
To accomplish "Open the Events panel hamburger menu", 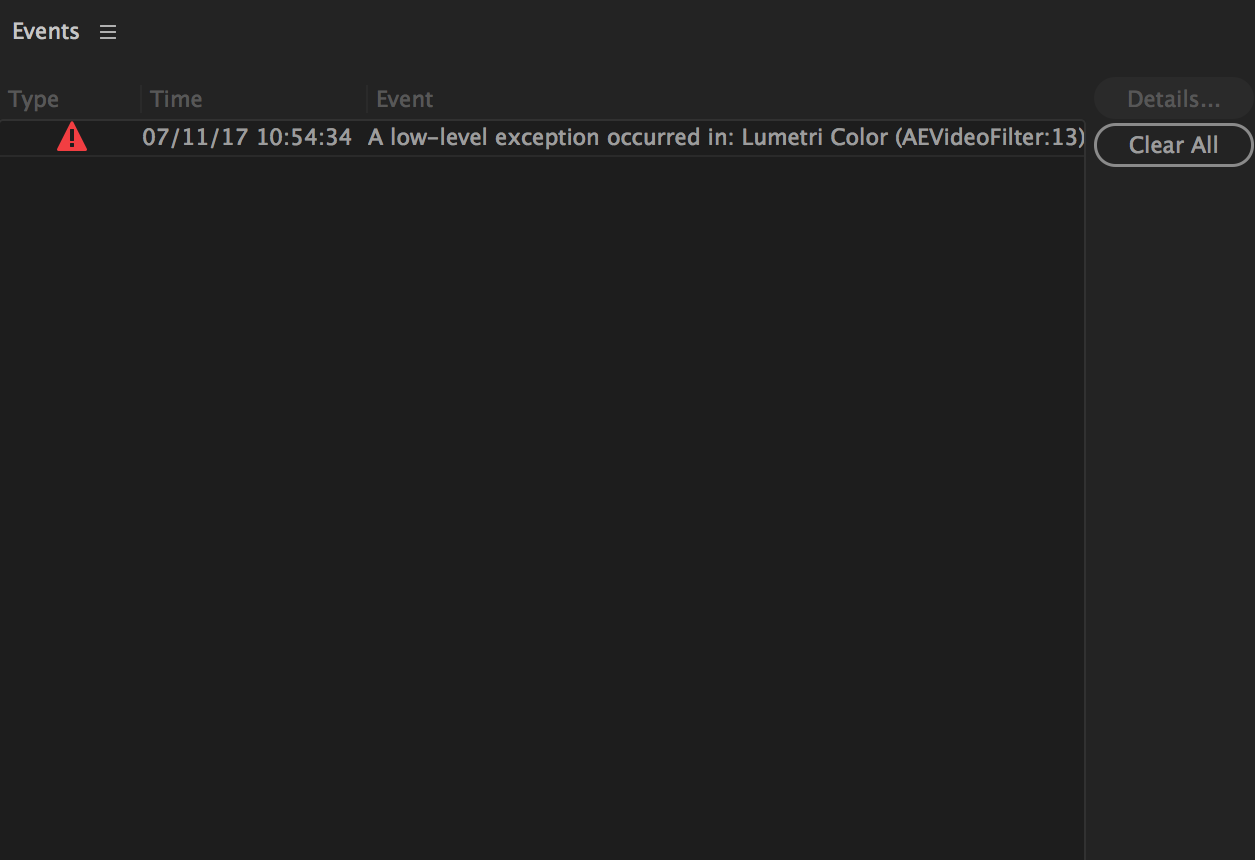I will click(108, 32).
